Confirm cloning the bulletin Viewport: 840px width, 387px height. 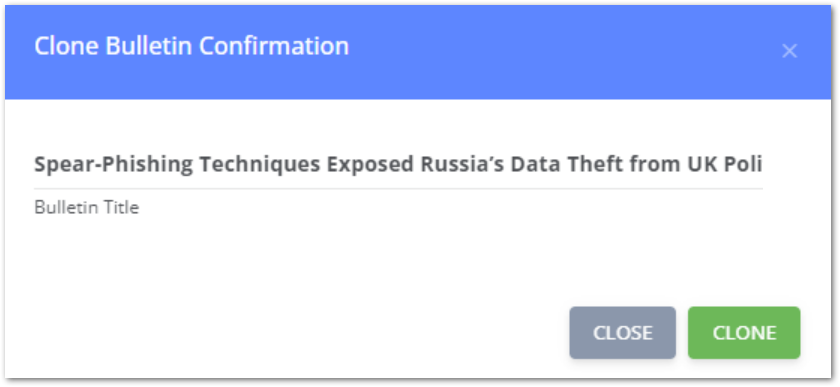(x=744, y=333)
